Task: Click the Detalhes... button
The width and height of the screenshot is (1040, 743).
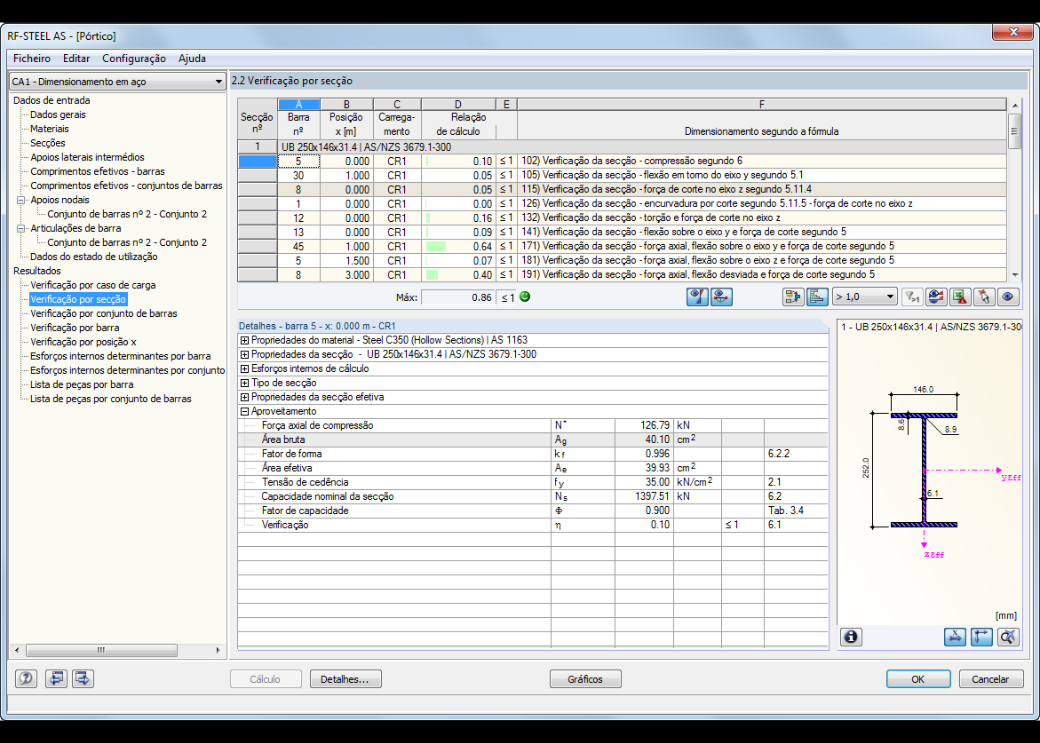Action: 345,679
